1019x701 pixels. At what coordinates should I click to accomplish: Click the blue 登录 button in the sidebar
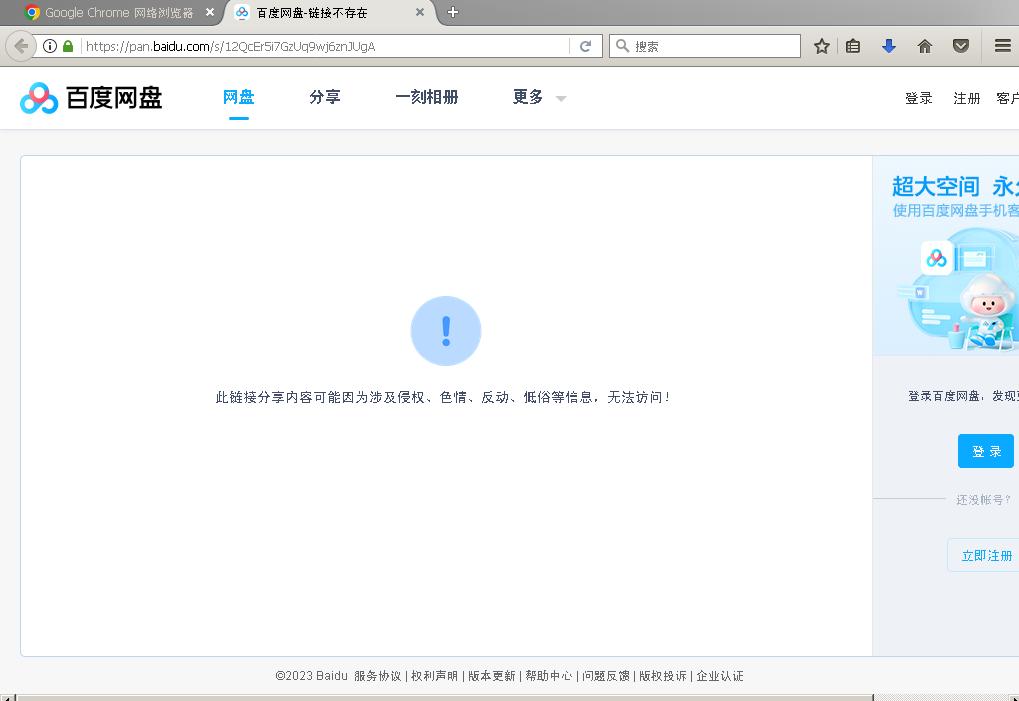(986, 451)
